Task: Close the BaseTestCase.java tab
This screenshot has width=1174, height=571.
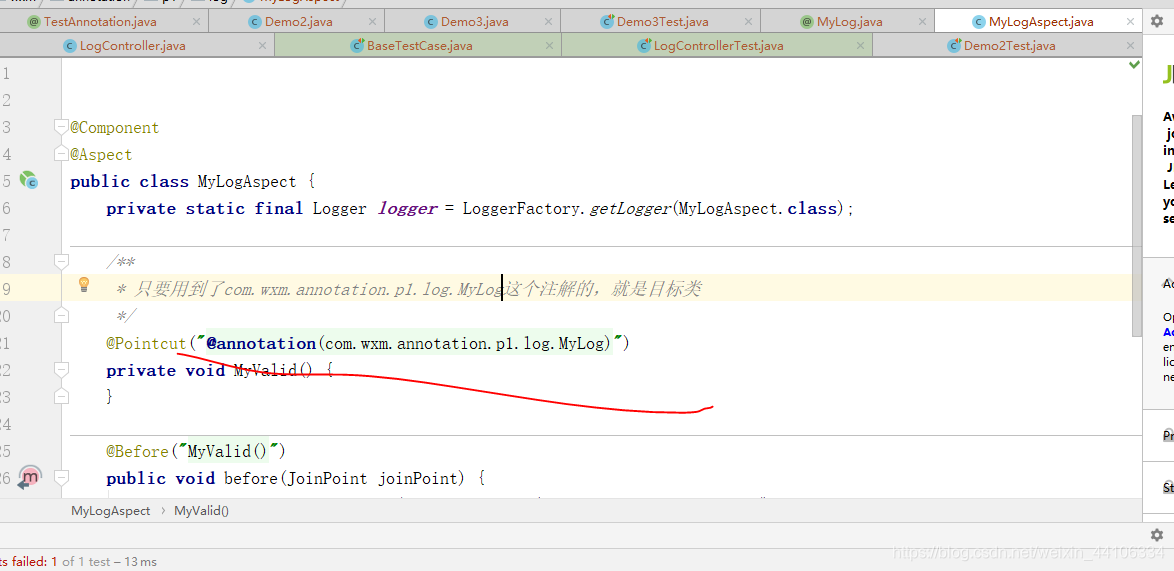Action: pyautogui.click(x=548, y=46)
